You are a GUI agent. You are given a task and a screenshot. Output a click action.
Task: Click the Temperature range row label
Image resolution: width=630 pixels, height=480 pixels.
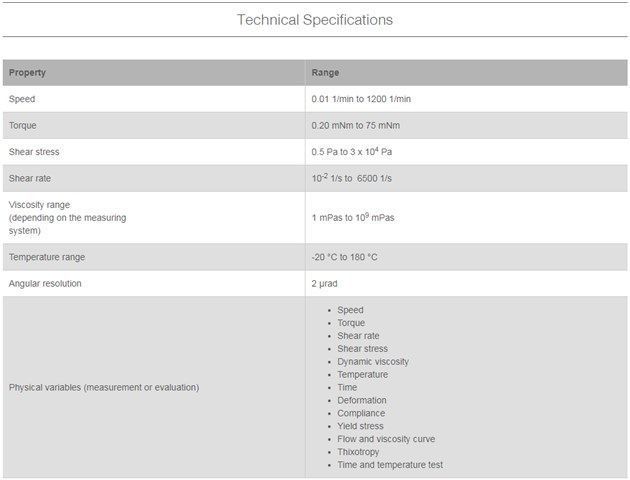[x=47, y=257]
